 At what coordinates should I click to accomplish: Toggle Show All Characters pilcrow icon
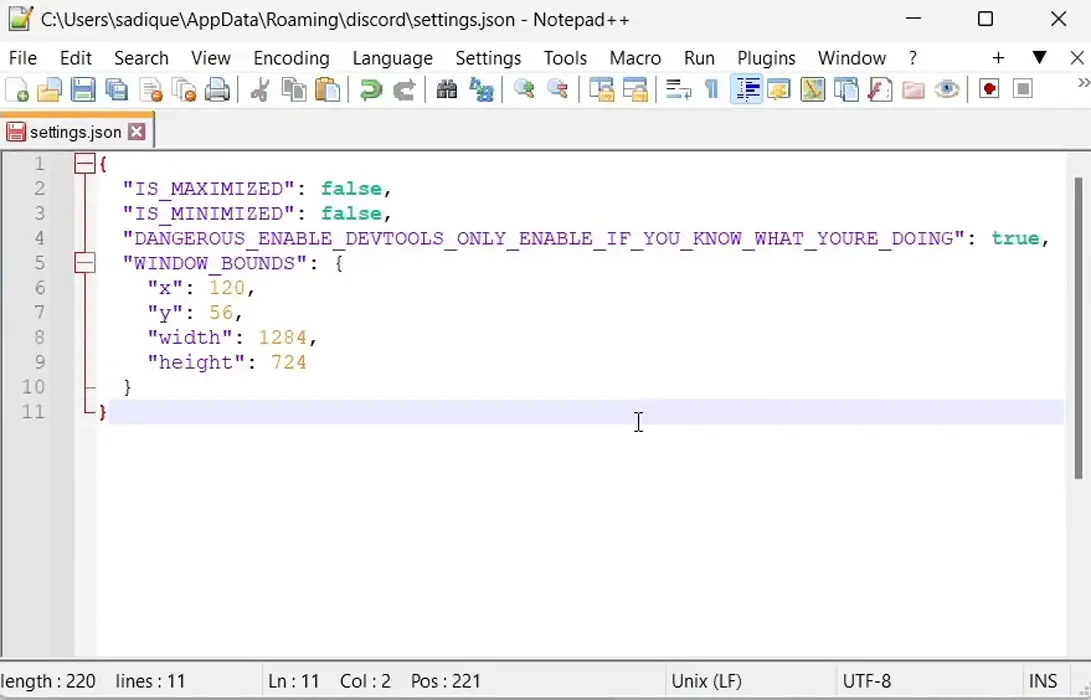pyautogui.click(x=711, y=90)
